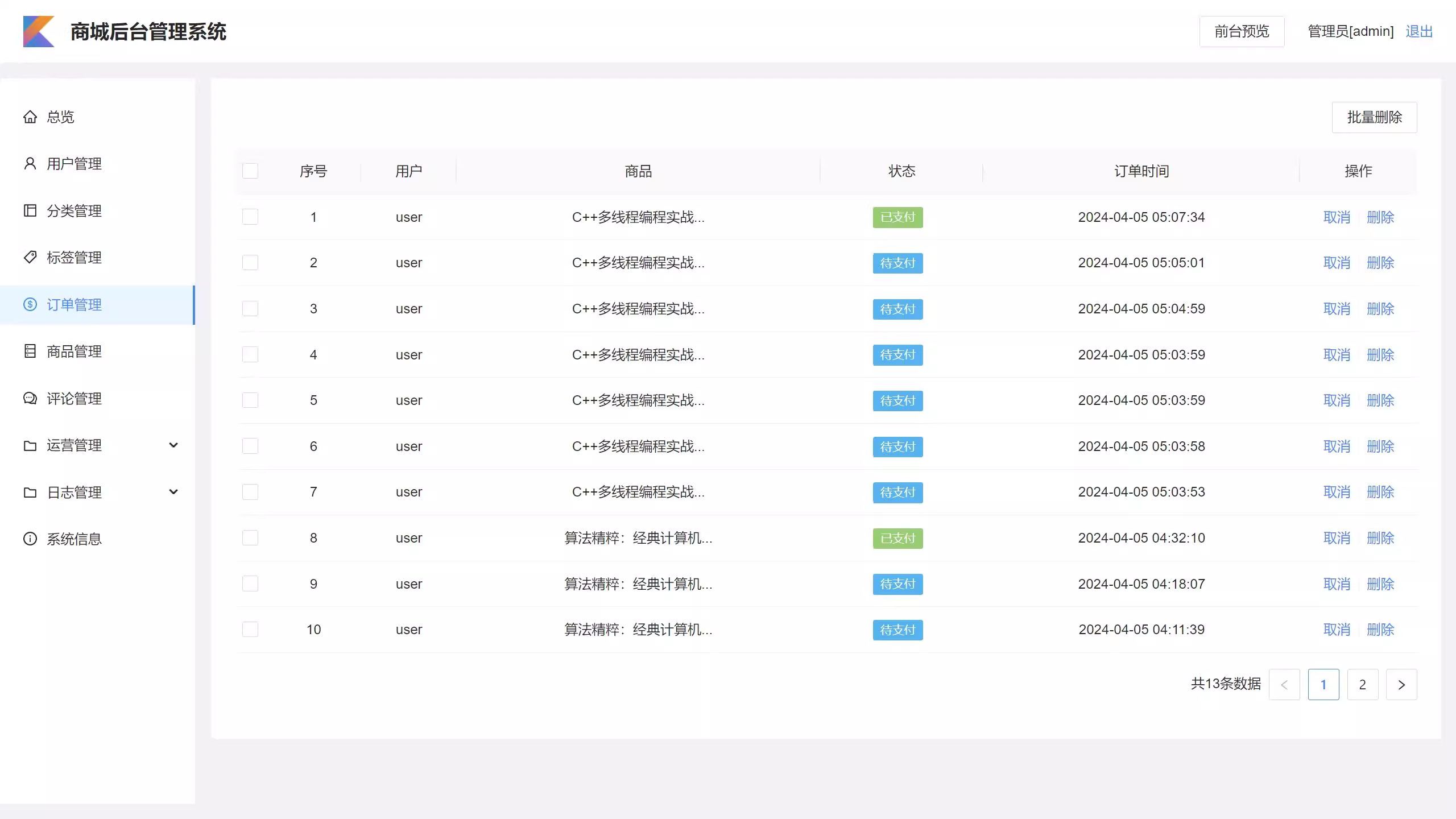Delete order in row 5
This screenshot has width=1456, height=819.
point(1380,400)
